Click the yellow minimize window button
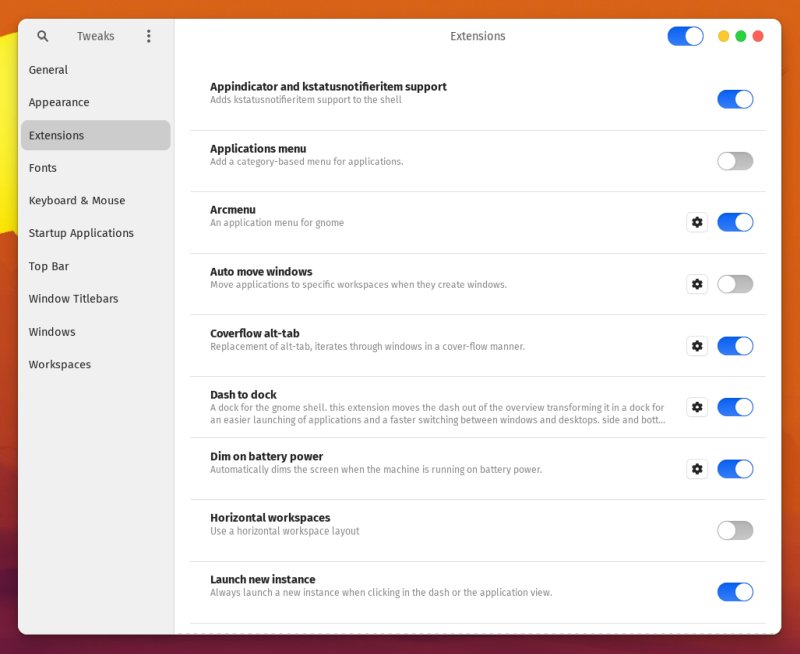 (723, 36)
